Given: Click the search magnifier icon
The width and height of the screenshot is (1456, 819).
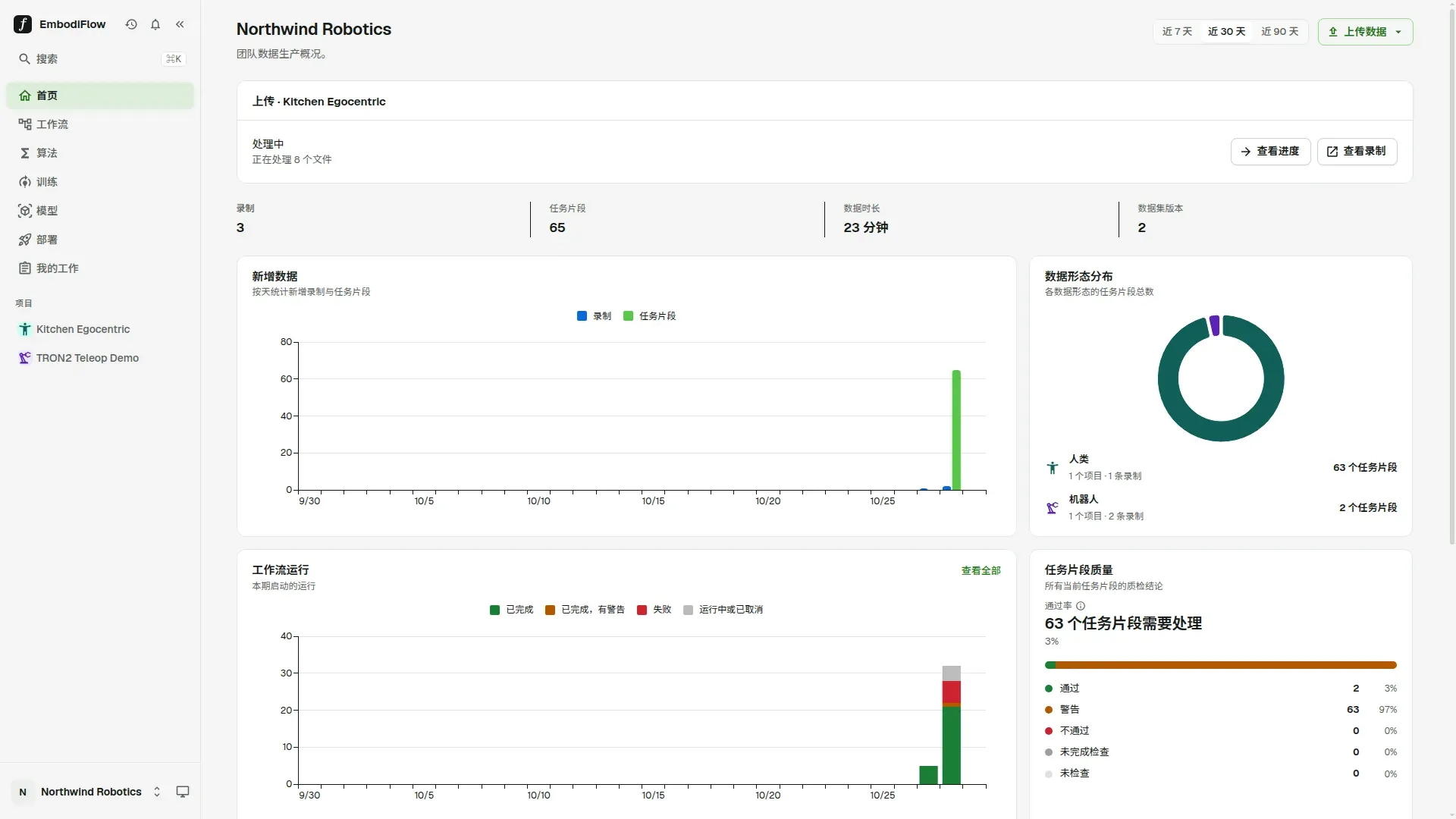Looking at the screenshot, I should (24, 58).
